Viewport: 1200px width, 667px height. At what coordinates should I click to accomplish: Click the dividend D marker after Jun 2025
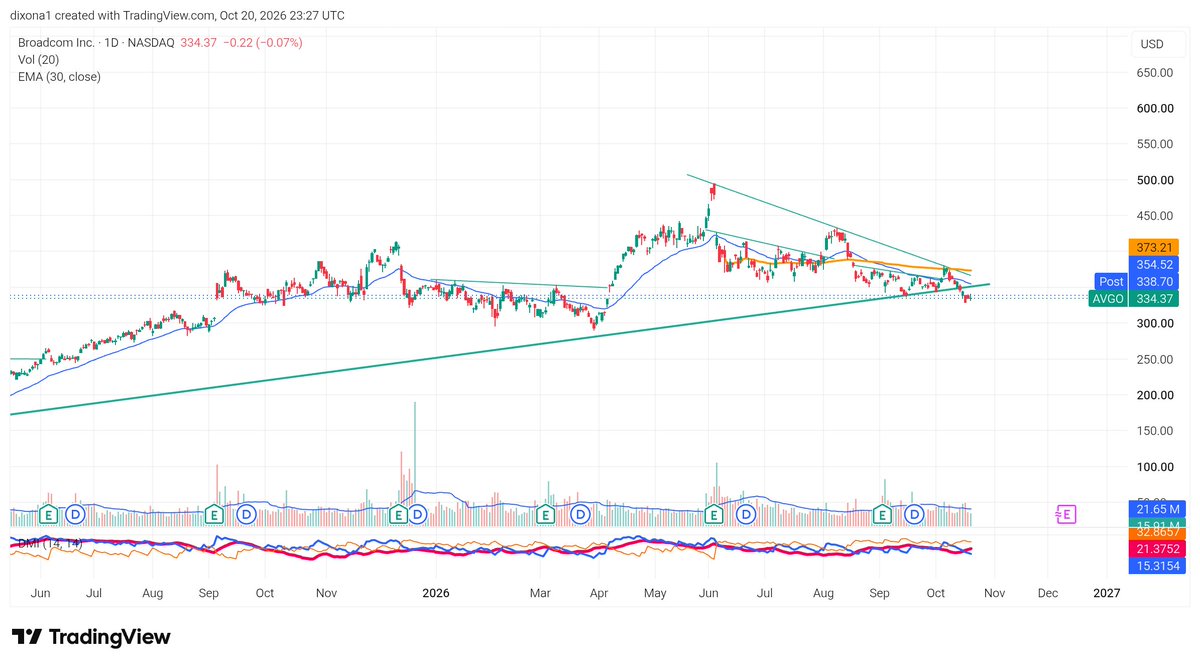(x=76, y=514)
